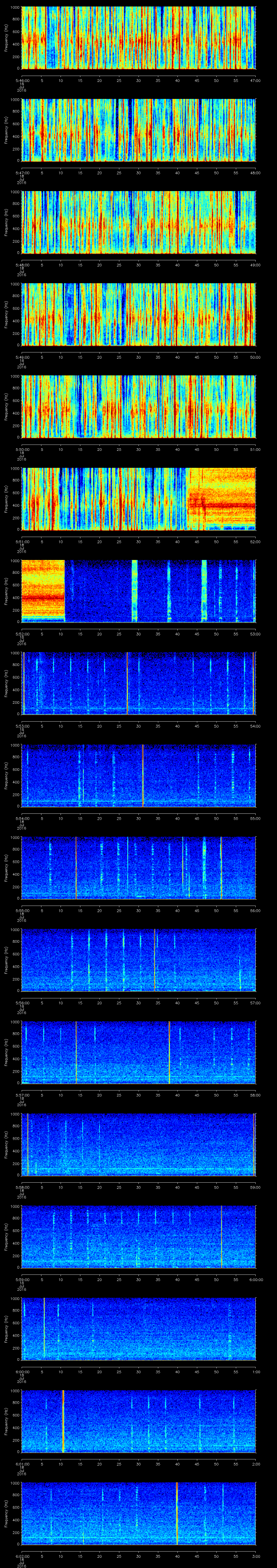Click the spectrogram panel starting at 5:51:00
The width and height of the screenshot is (277, 1568).
point(139,499)
